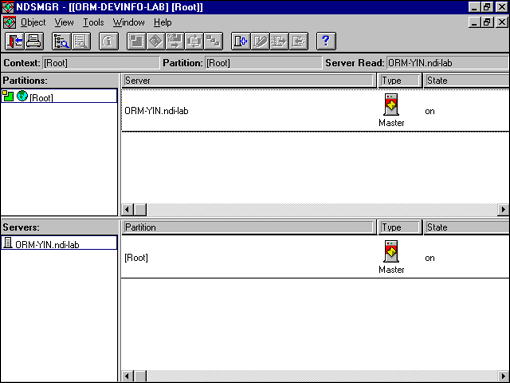Click the Information toolbar icon
Image resolution: width=510 pixels, height=383 pixels.
[109, 41]
